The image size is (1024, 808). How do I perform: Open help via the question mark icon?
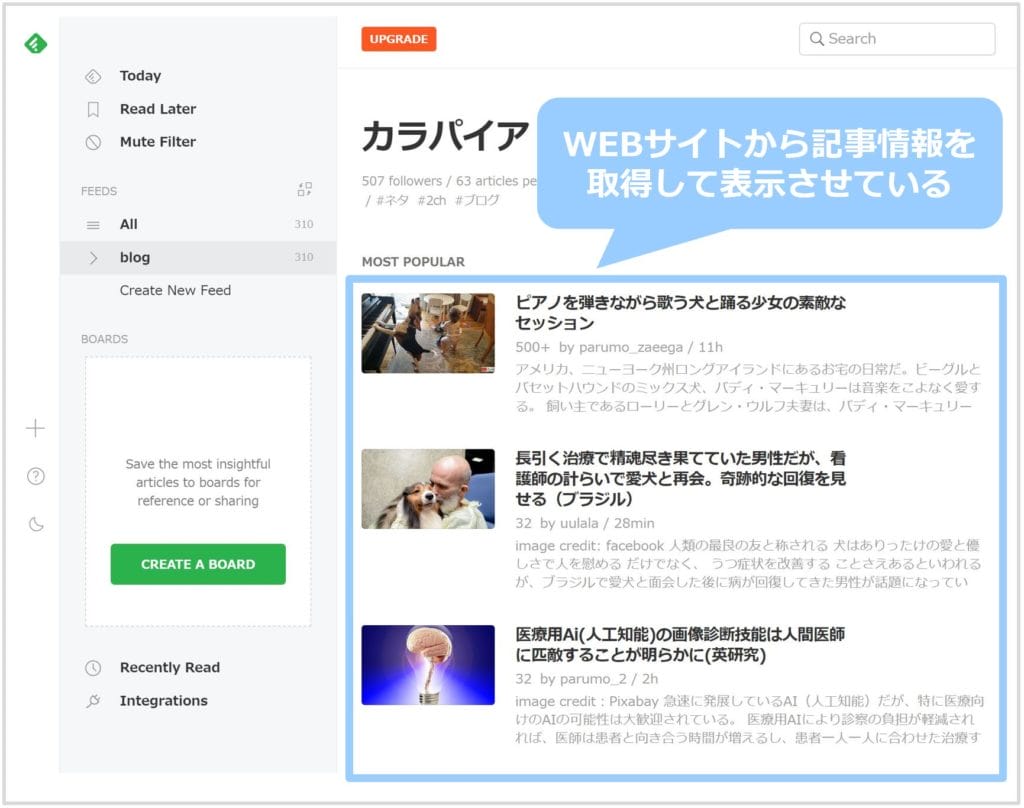tap(36, 476)
